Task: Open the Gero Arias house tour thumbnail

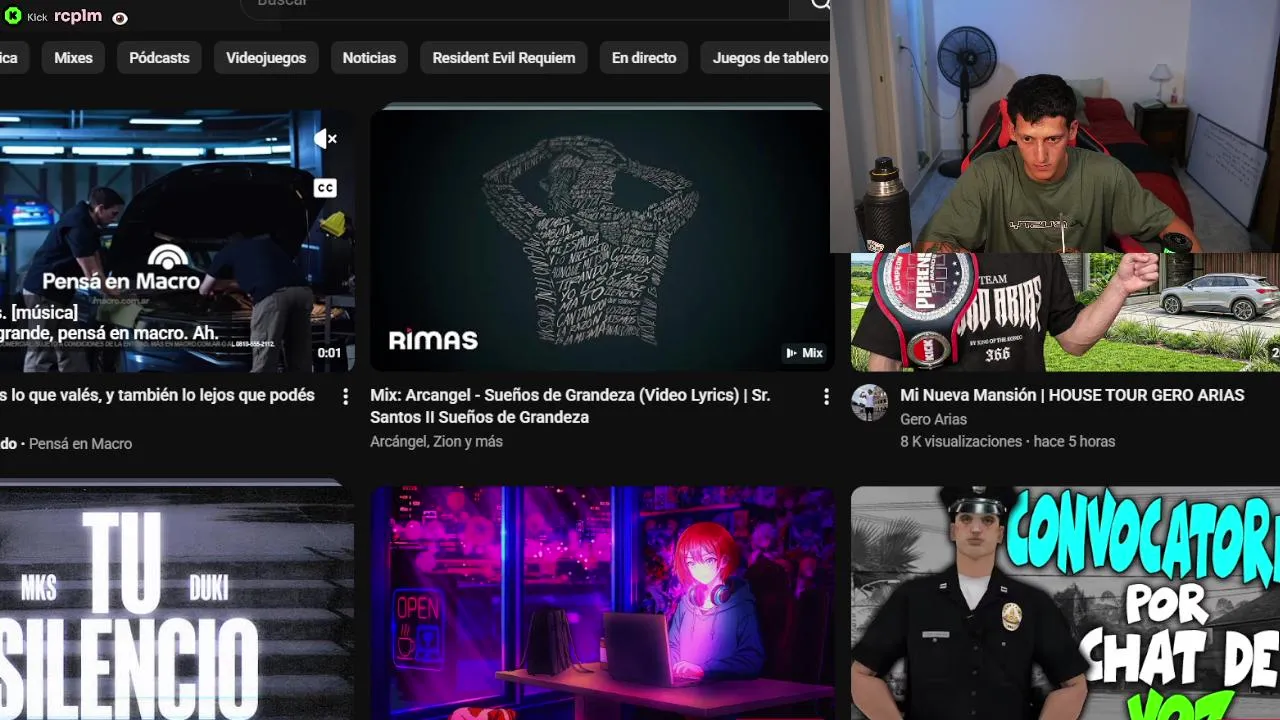Action: coord(1065,311)
